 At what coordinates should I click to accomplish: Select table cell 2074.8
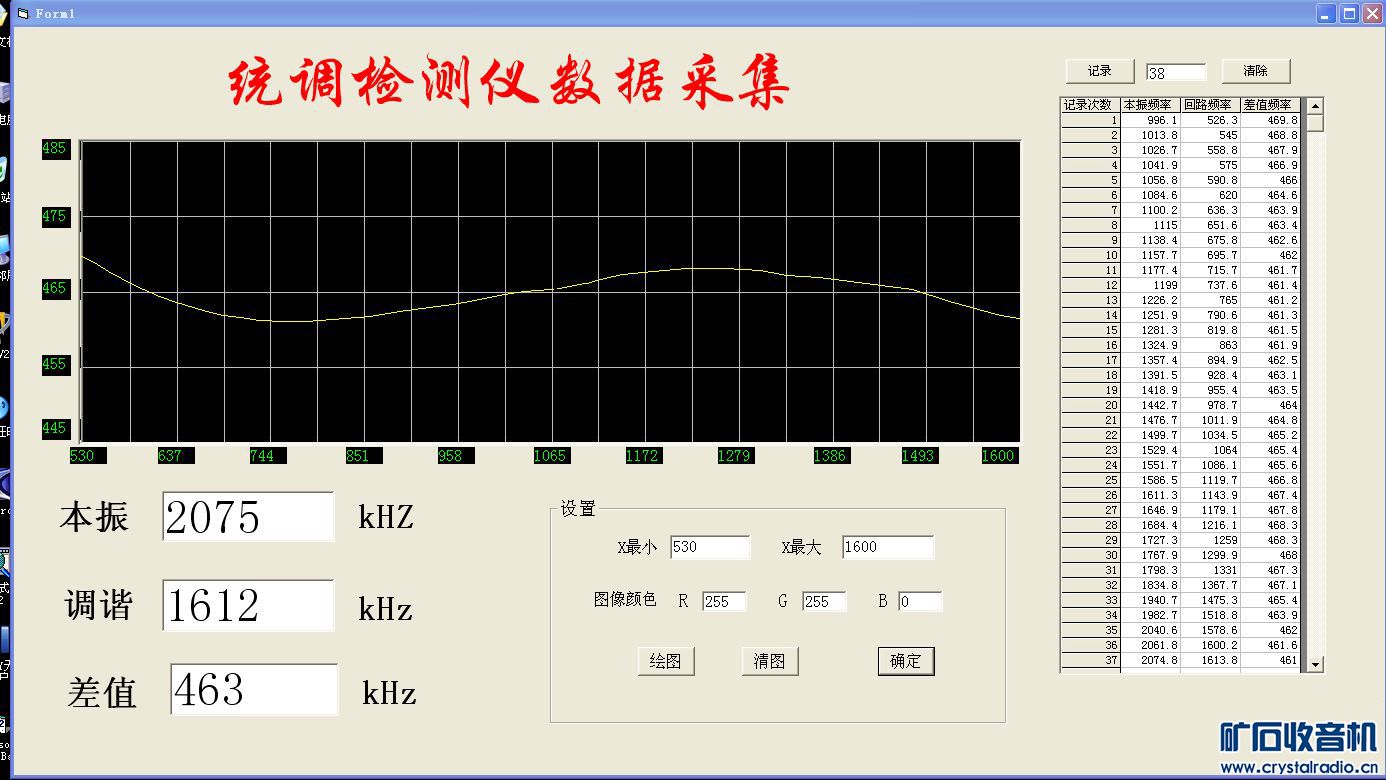coord(1150,660)
